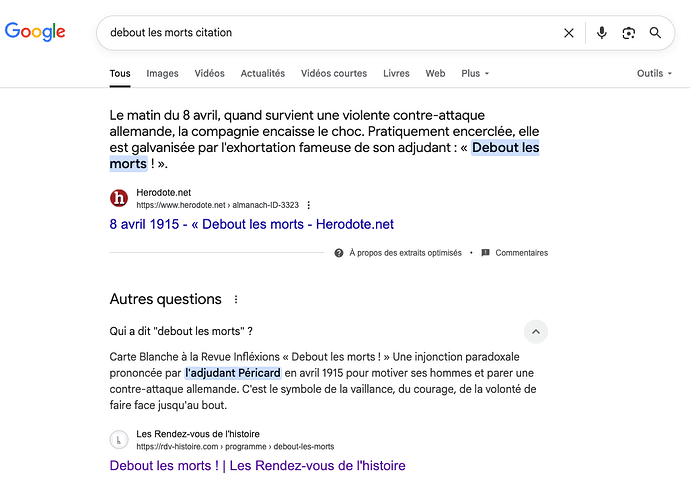Expand the Plus dropdown menu
Viewport: 690px width, 482px height.
click(475, 73)
